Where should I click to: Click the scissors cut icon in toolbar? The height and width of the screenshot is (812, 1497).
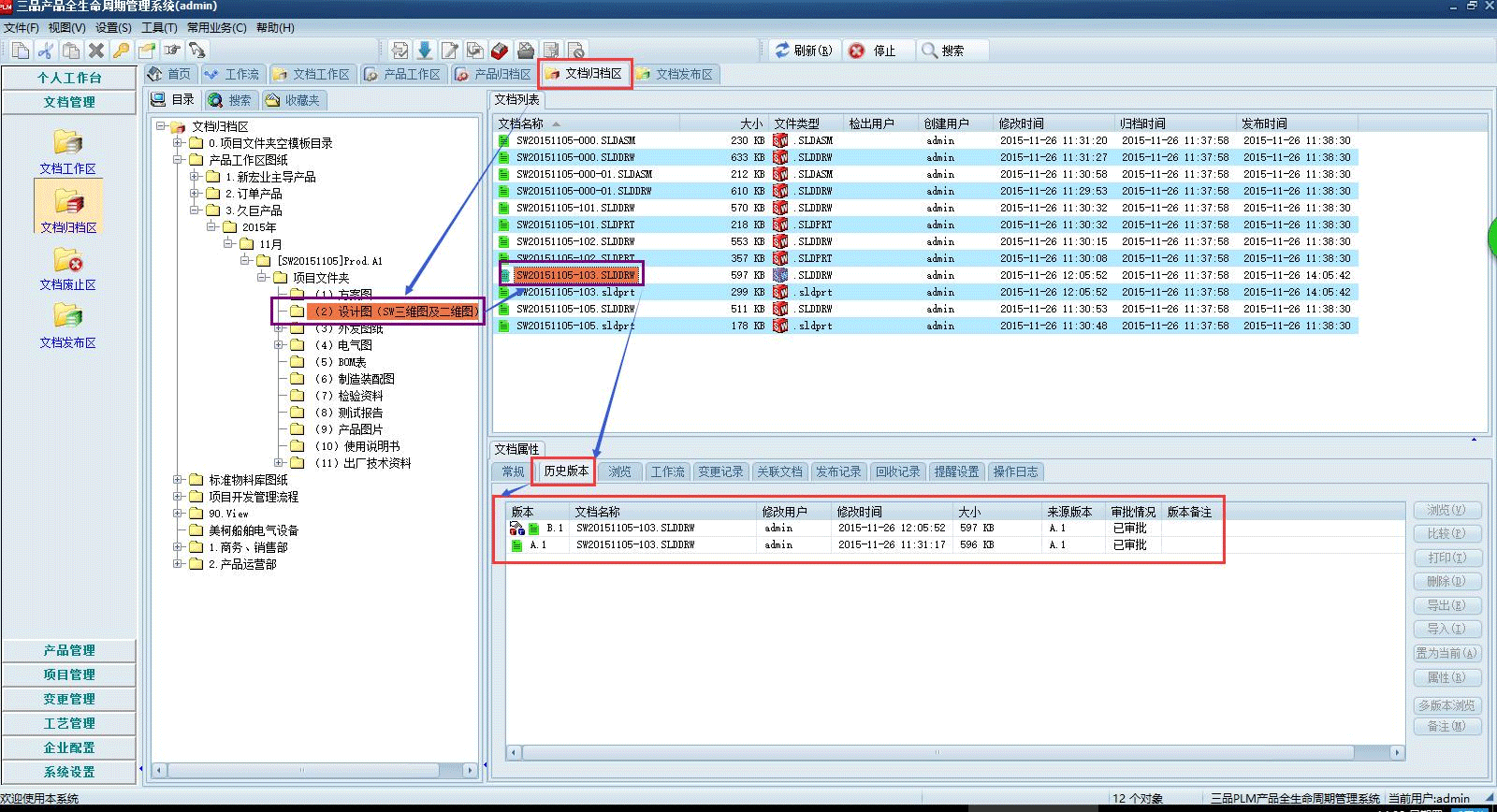[x=45, y=51]
